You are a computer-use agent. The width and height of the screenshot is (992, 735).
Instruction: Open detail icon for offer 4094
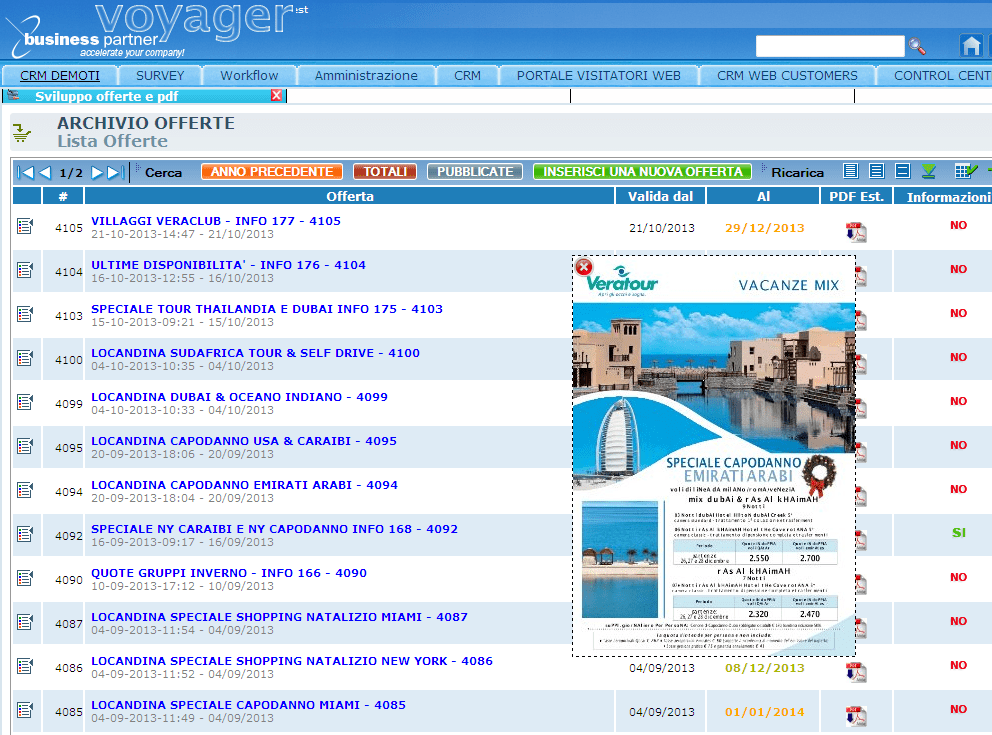tap(25, 490)
